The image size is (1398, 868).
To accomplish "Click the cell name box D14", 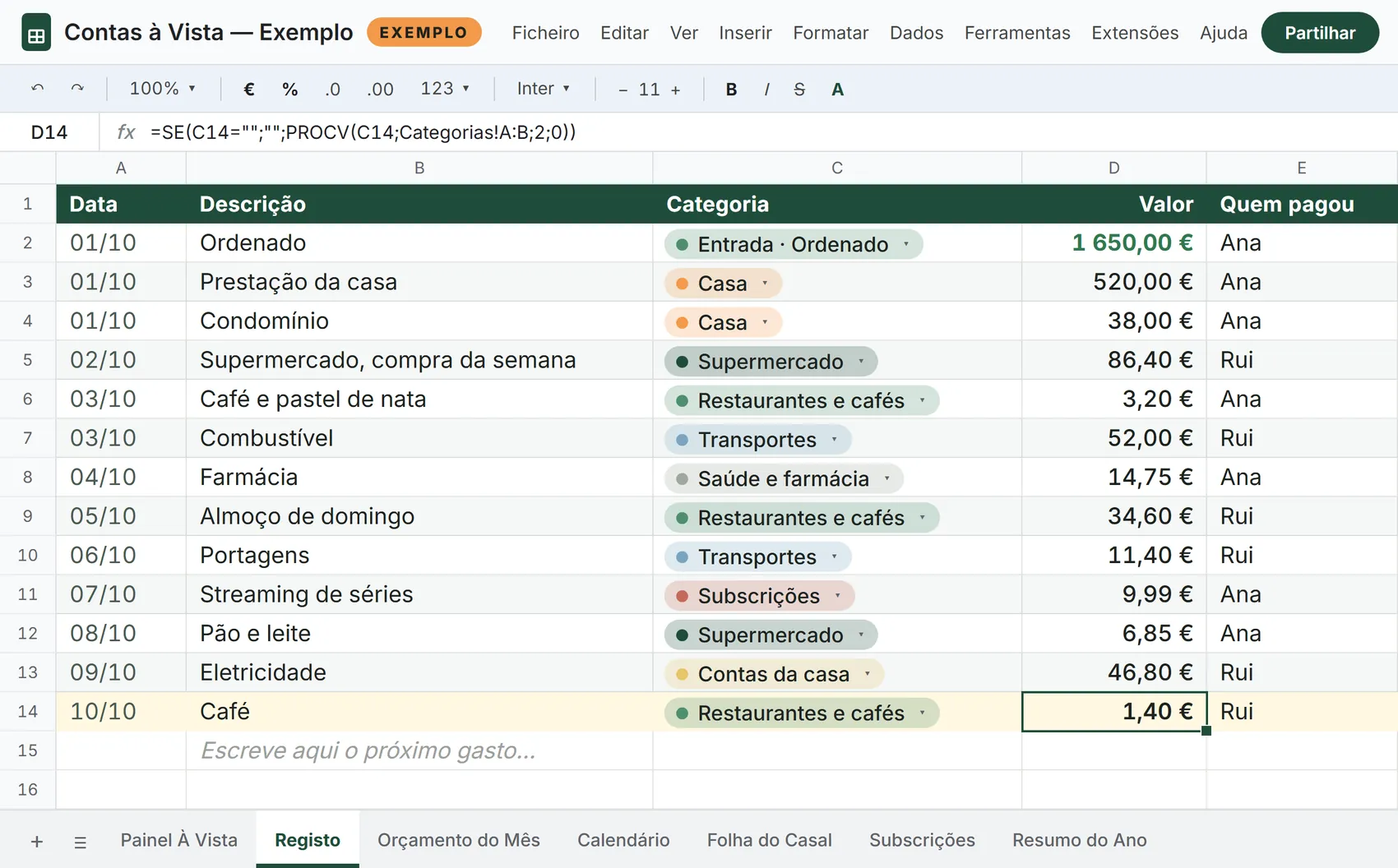I will [x=49, y=132].
